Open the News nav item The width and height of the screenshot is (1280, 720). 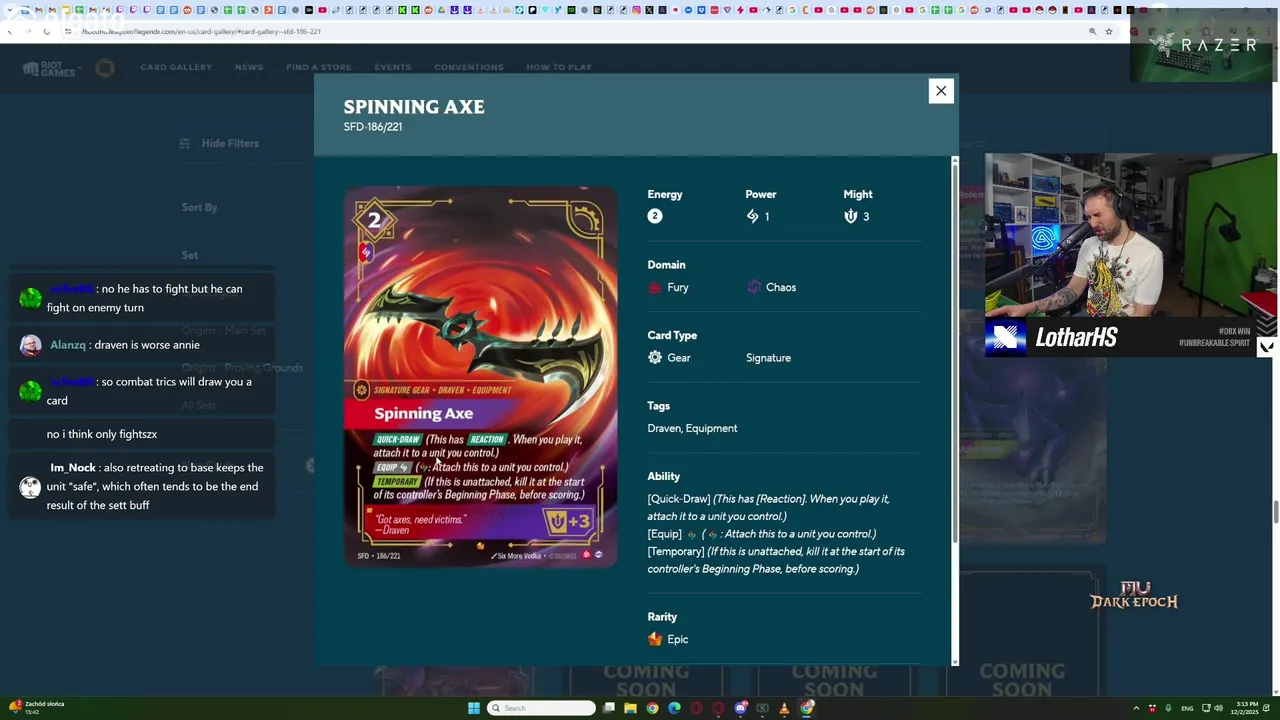point(249,67)
